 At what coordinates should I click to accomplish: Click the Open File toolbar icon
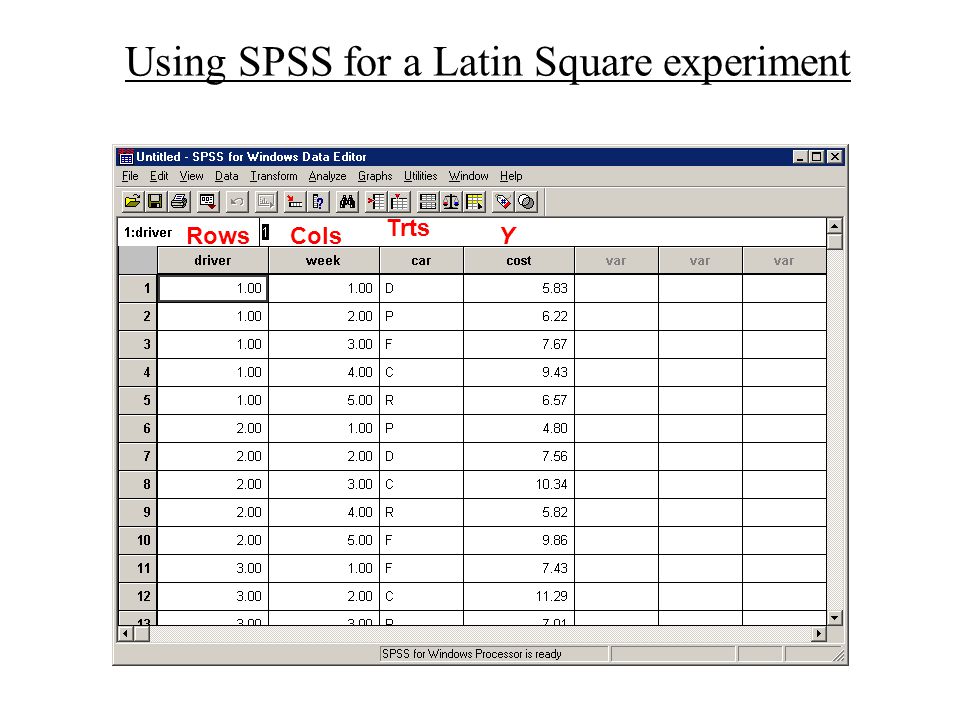[x=132, y=201]
